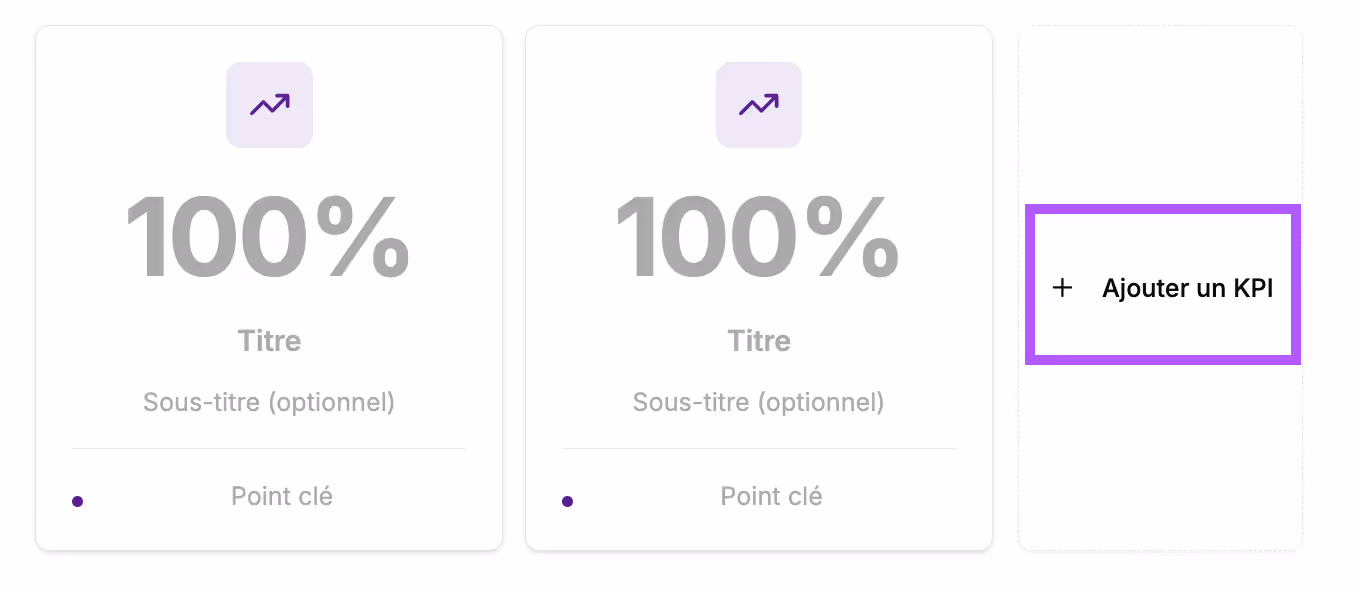The height and width of the screenshot is (592, 1360).
Task: Click the Ajouter un KPI button
Action: 1162,286
